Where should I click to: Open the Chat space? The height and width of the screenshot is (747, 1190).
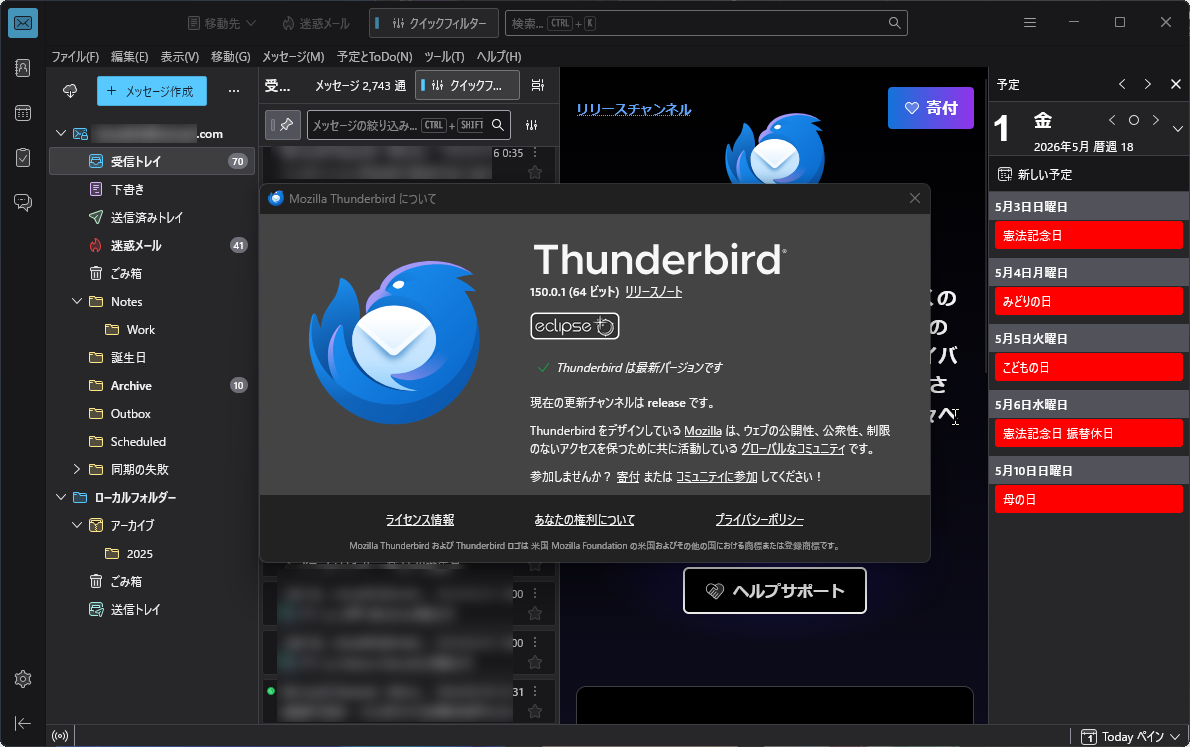(23, 203)
